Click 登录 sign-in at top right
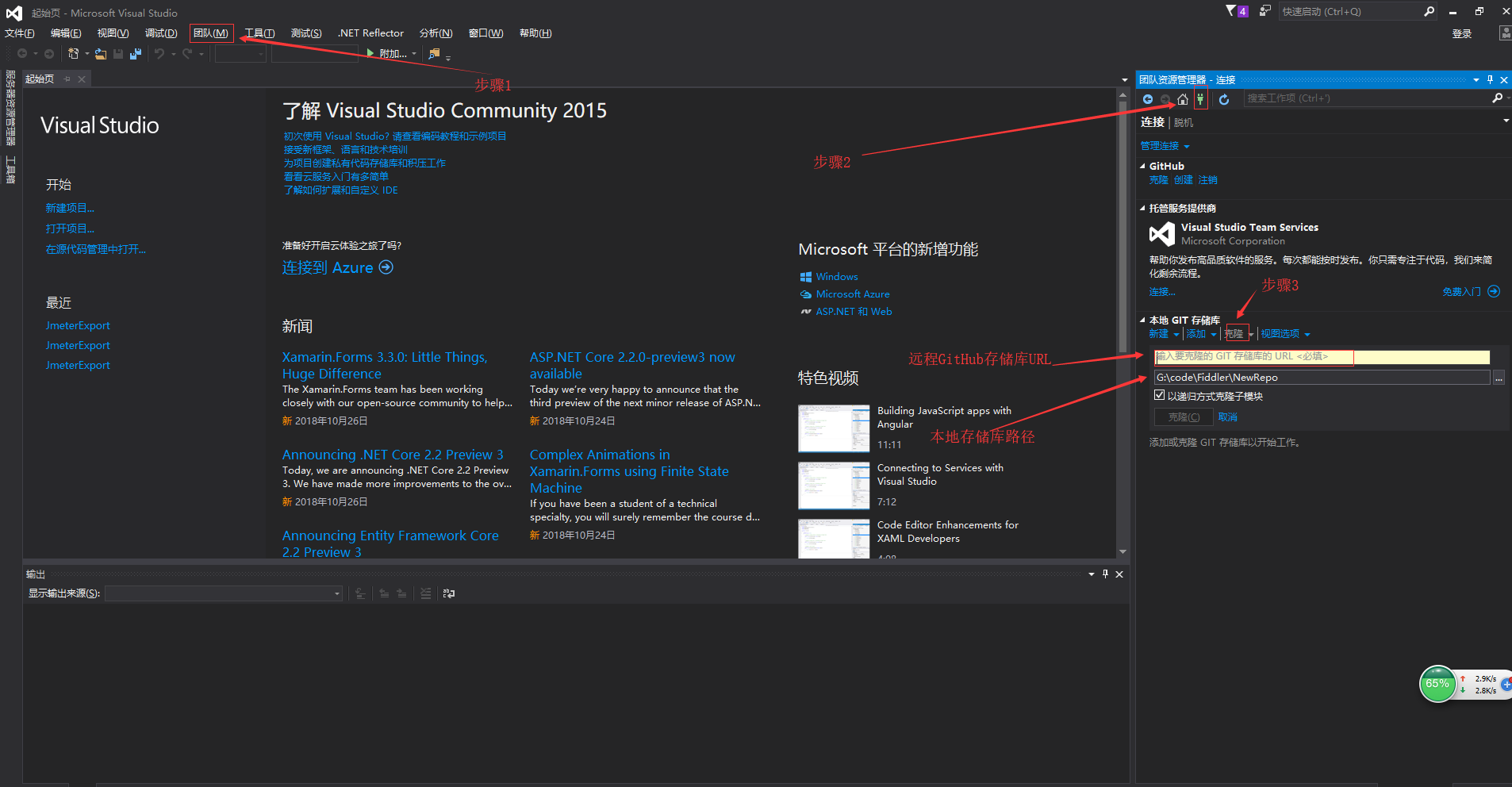This screenshot has height=787, width=1512. click(1461, 33)
